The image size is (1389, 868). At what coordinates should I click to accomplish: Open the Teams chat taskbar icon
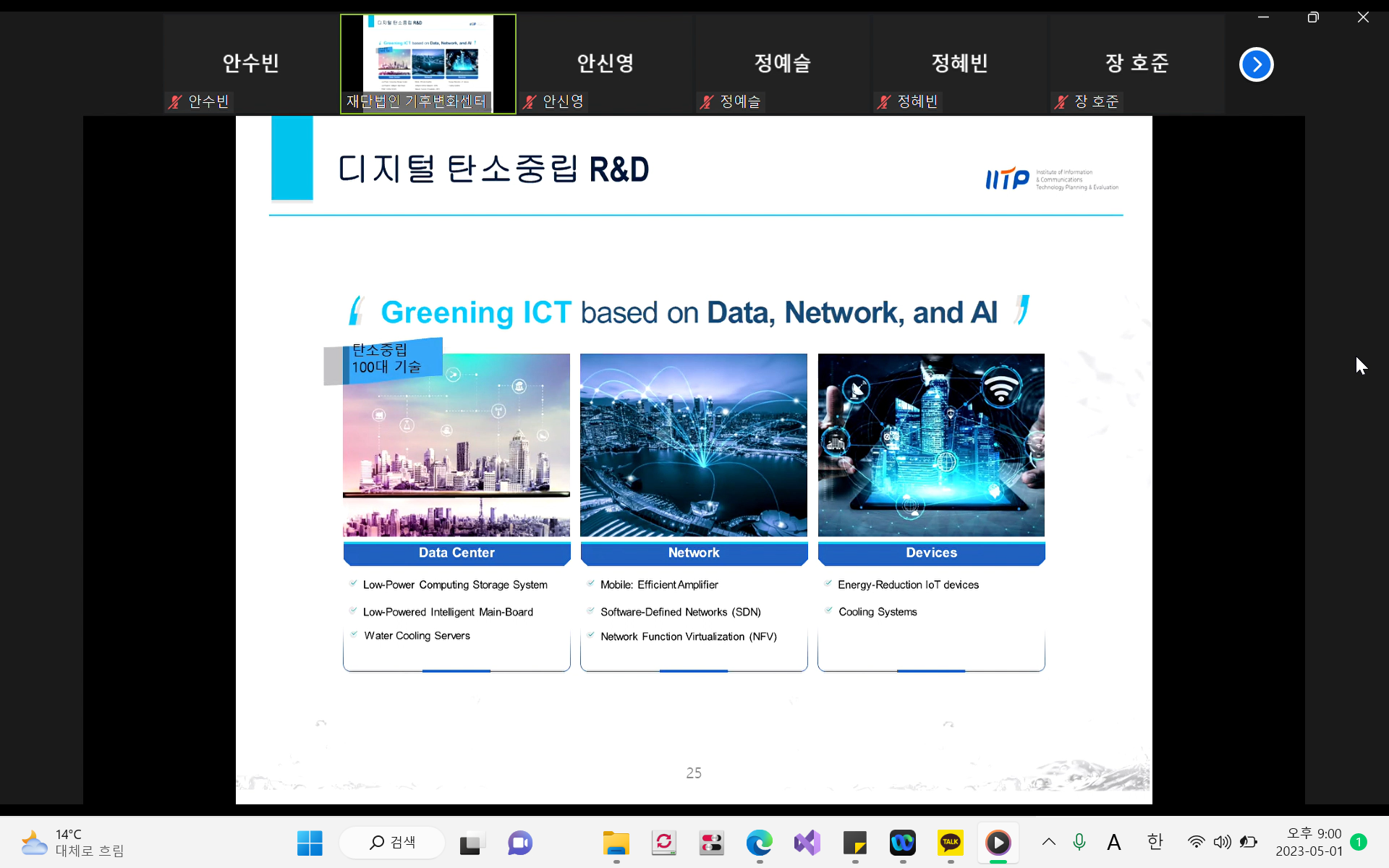(x=520, y=843)
